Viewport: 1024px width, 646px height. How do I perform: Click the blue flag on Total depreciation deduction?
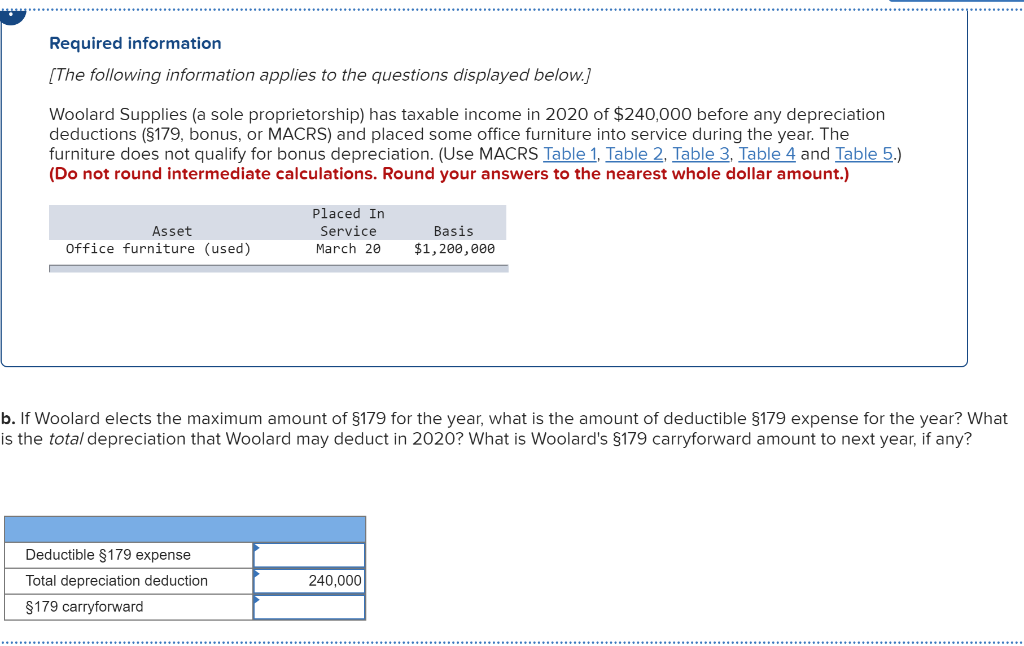point(259,574)
